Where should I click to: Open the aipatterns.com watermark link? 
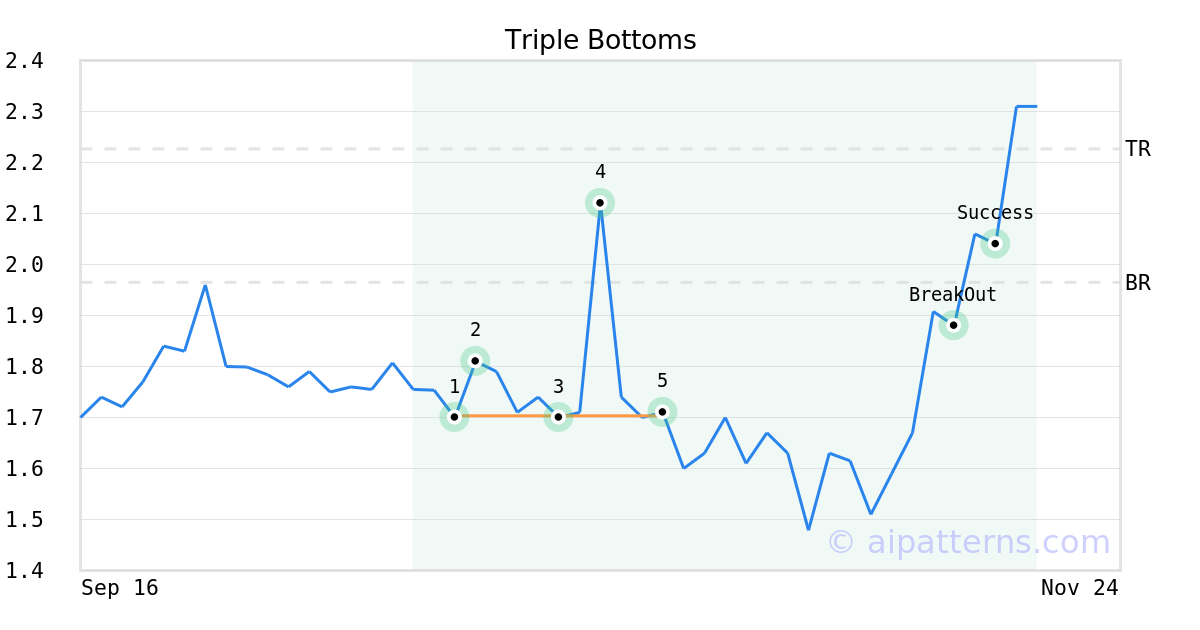coord(968,542)
